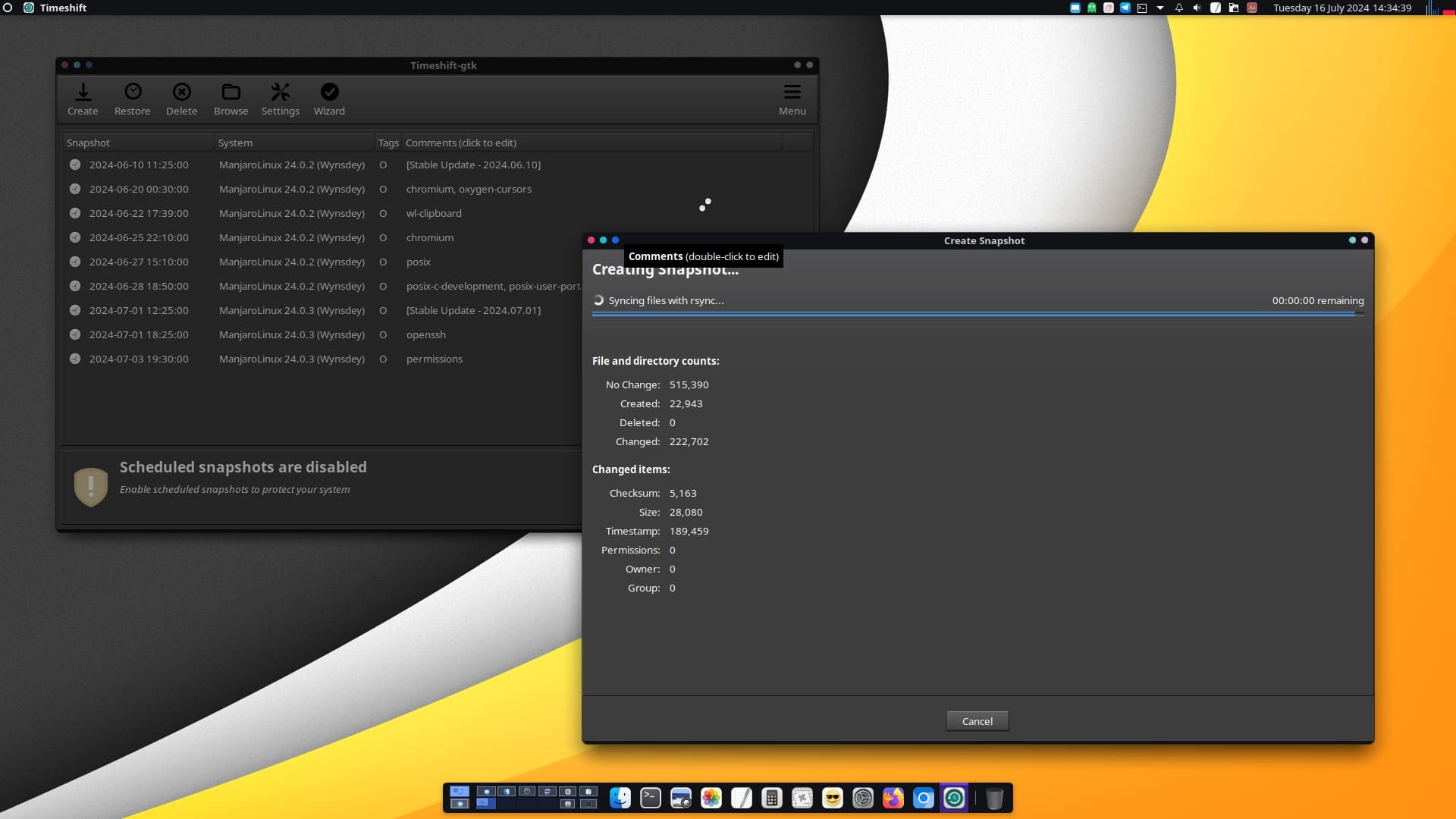
Task: Click the Timeshift icon in the dock
Action: pos(953,798)
